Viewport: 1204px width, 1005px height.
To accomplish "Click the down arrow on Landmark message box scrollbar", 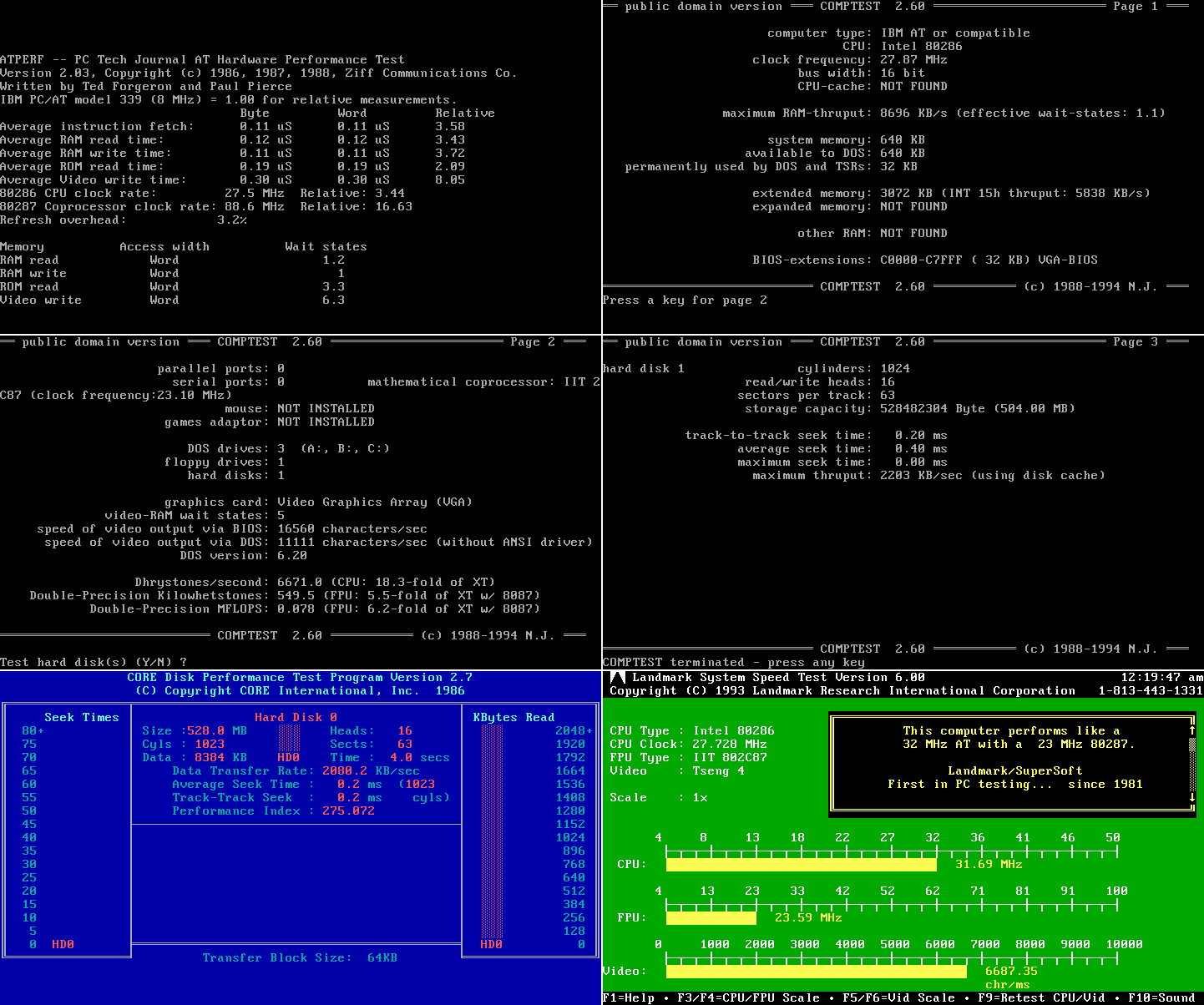I will [1192, 797].
